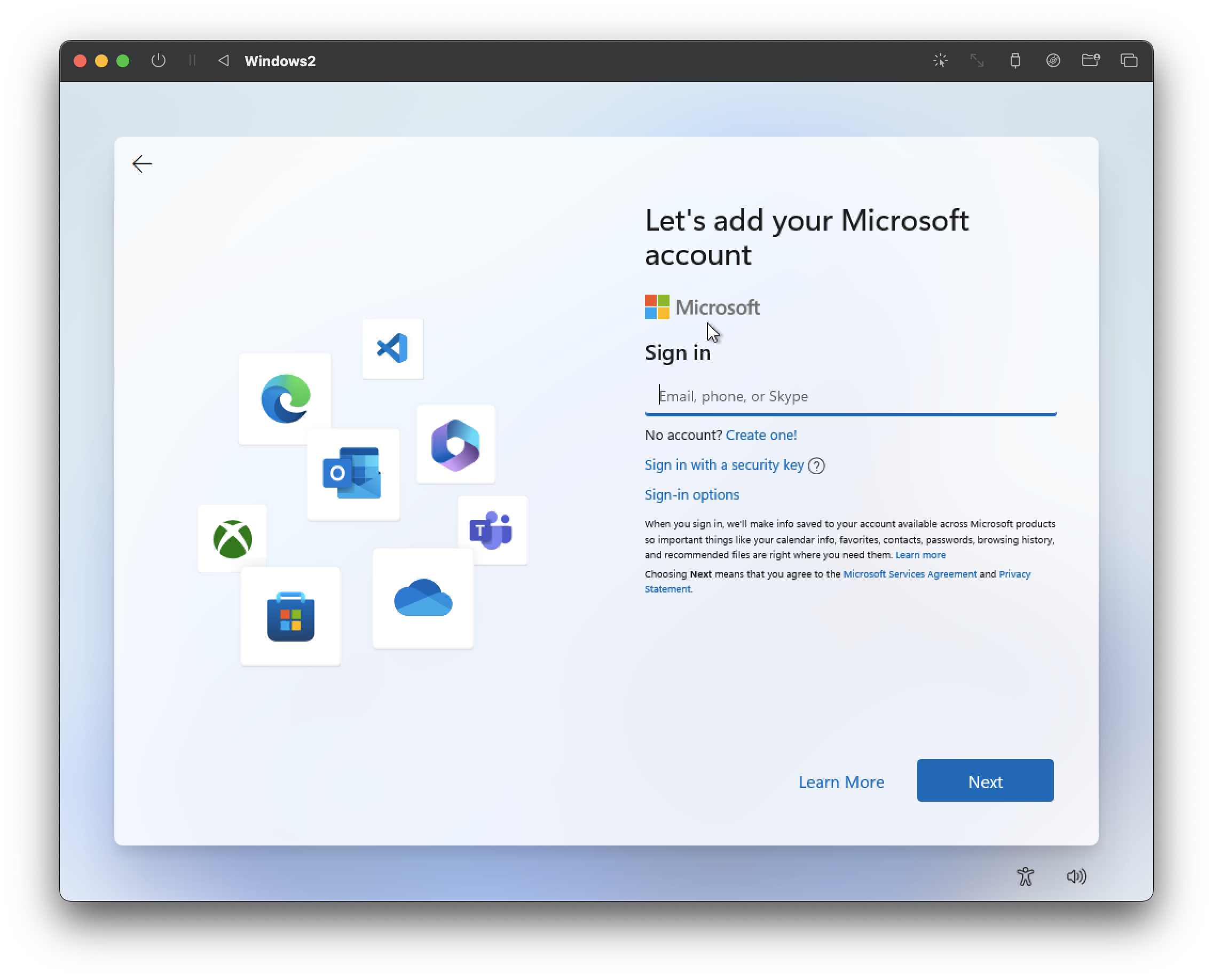The height and width of the screenshot is (980, 1213).
Task: Click the Learn More button
Action: point(841,782)
